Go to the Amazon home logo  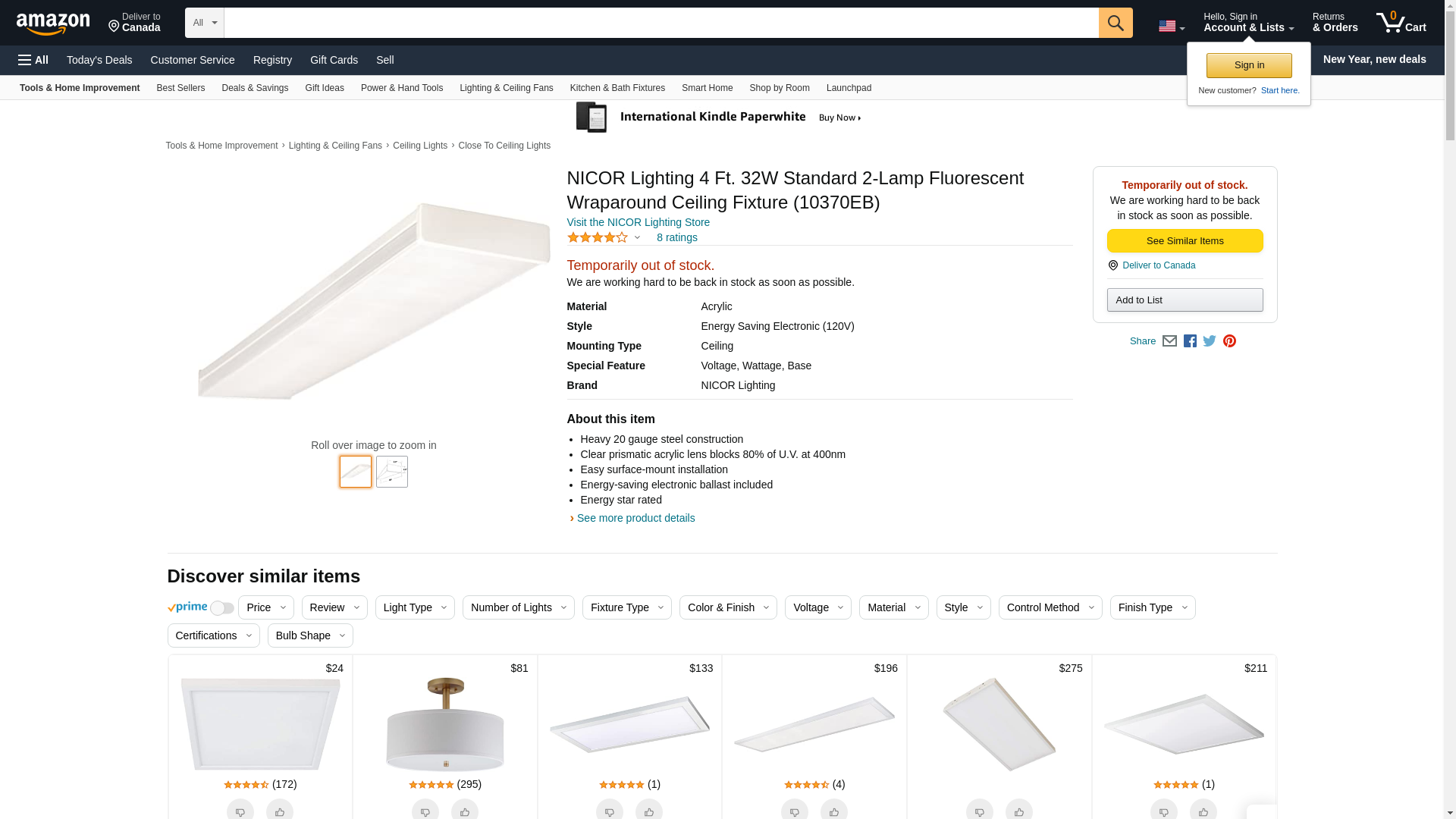[x=53, y=24]
